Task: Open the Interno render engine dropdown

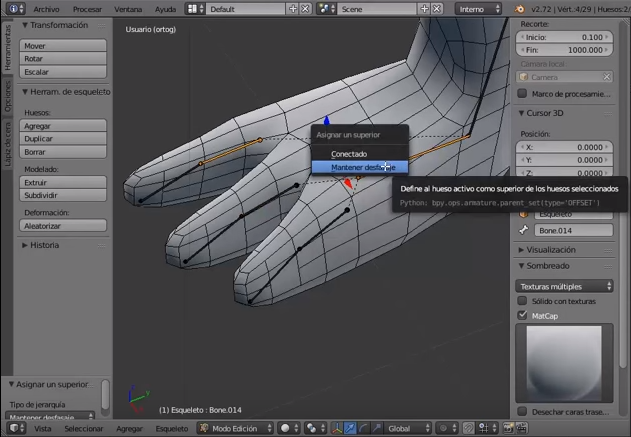Action: tap(478, 9)
